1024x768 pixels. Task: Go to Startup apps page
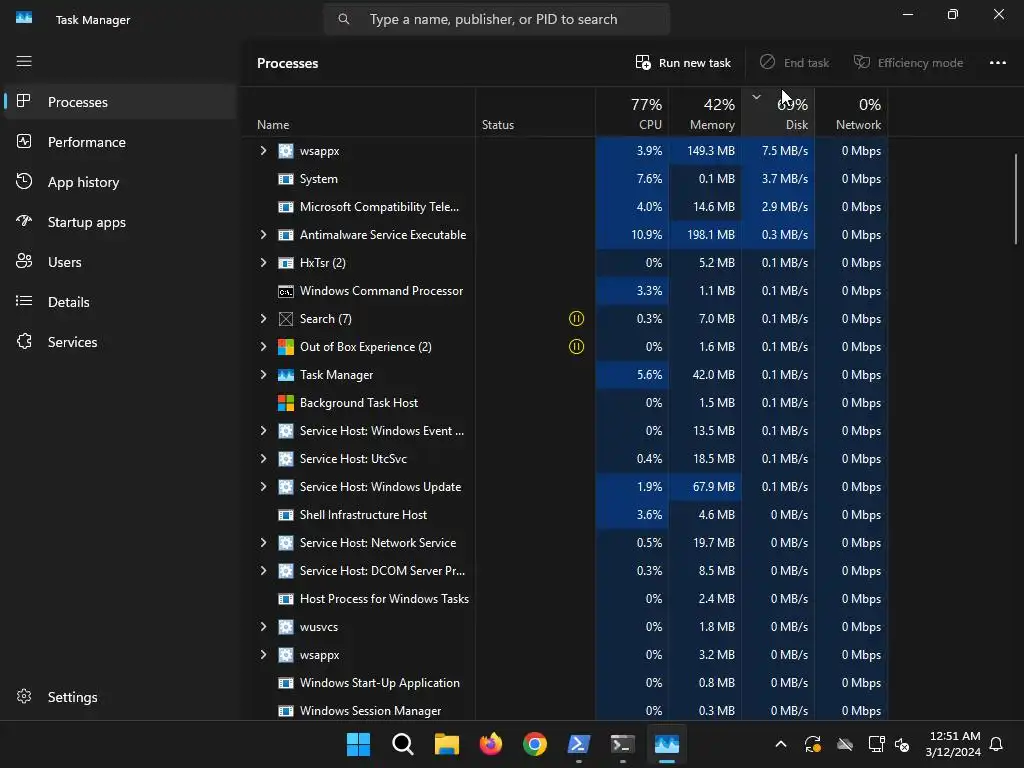pyautogui.click(x=120, y=222)
